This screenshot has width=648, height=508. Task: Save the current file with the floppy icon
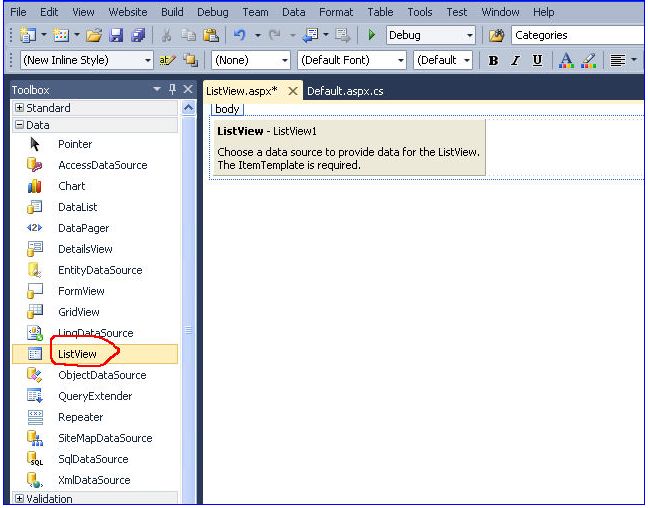click(x=116, y=36)
